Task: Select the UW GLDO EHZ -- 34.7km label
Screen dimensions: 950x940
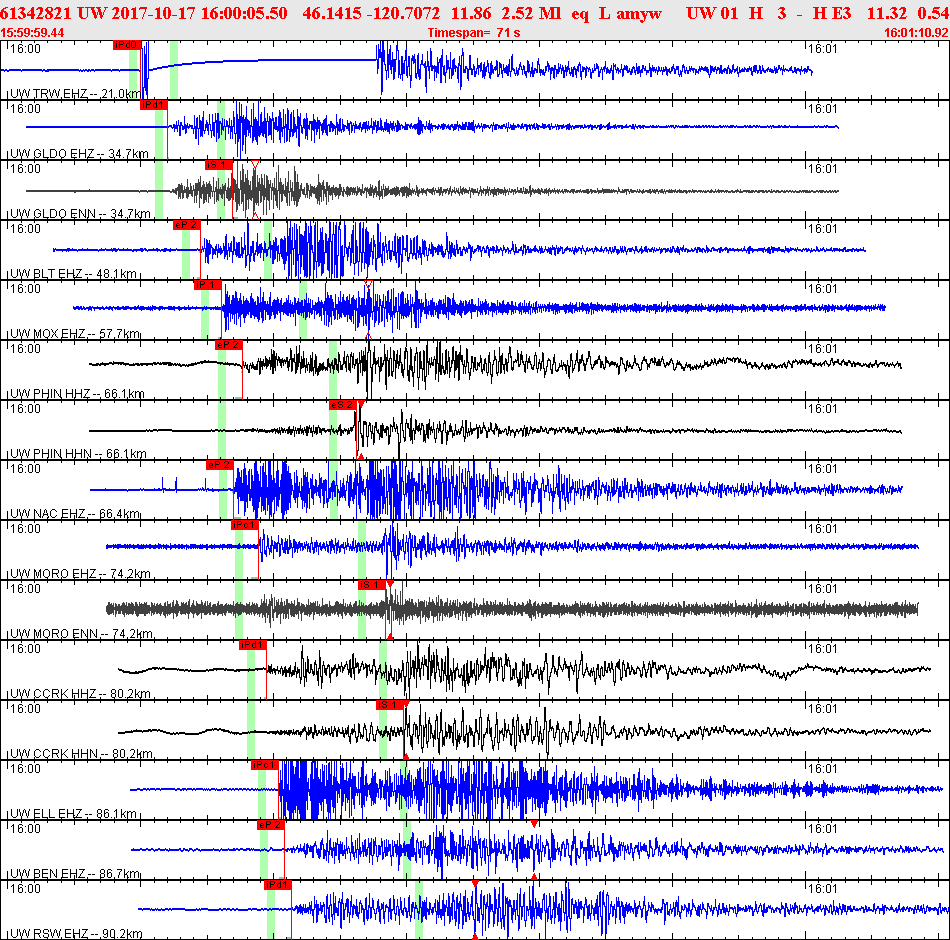Action: click(x=79, y=154)
